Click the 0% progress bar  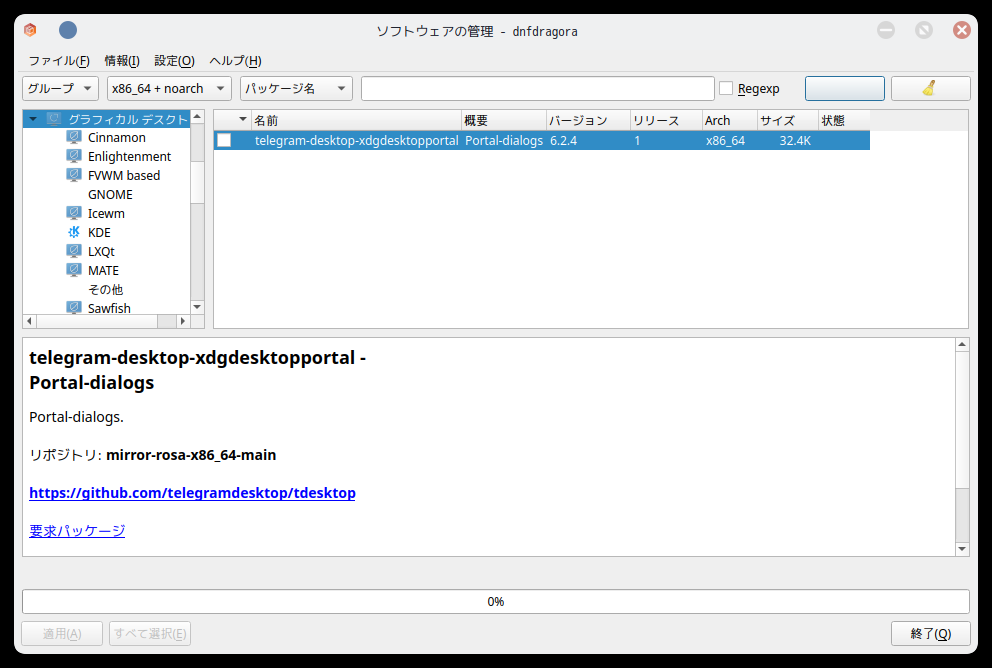pyautogui.click(x=496, y=602)
